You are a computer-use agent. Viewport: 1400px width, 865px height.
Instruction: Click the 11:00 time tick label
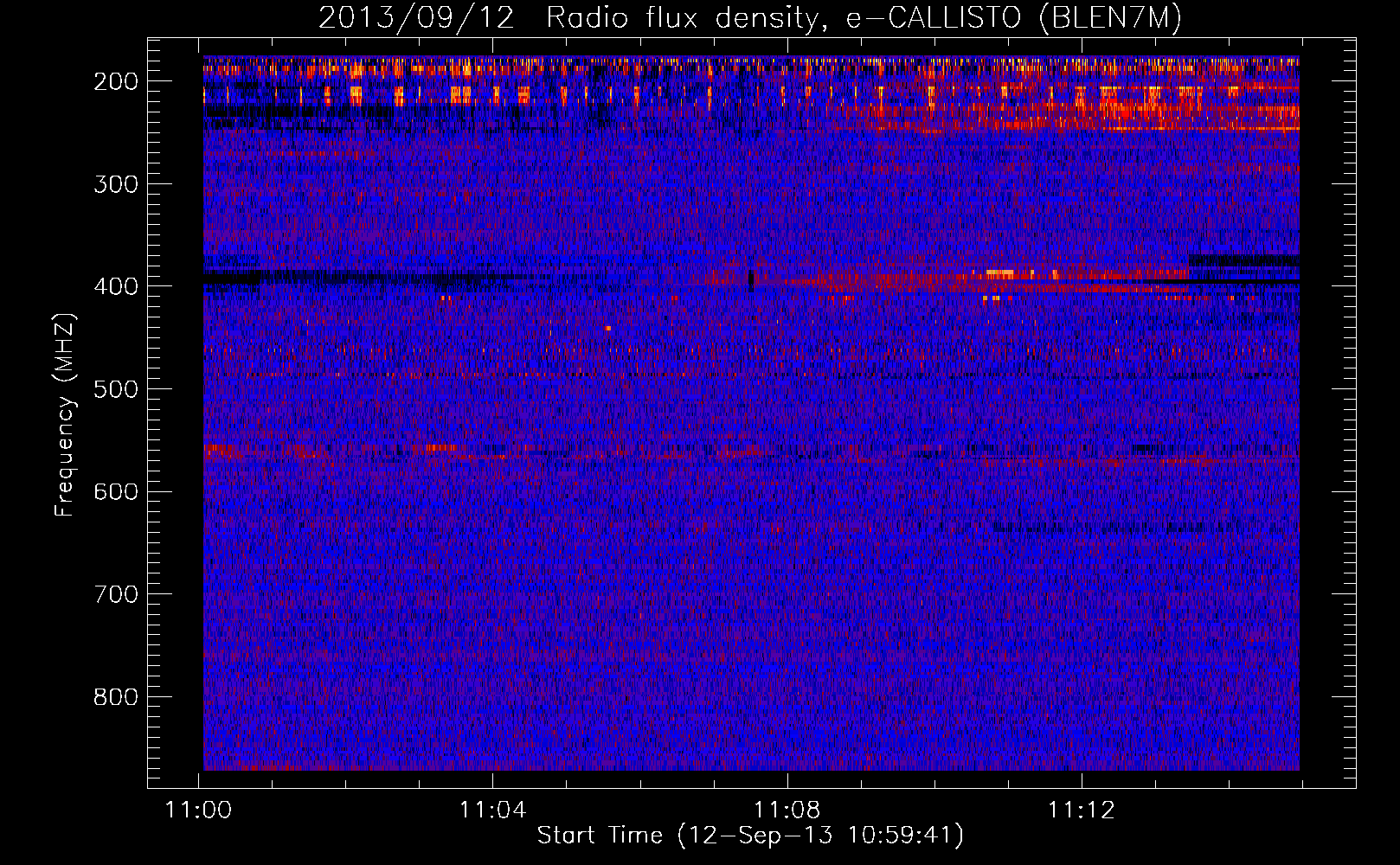(x=199, y=811)
